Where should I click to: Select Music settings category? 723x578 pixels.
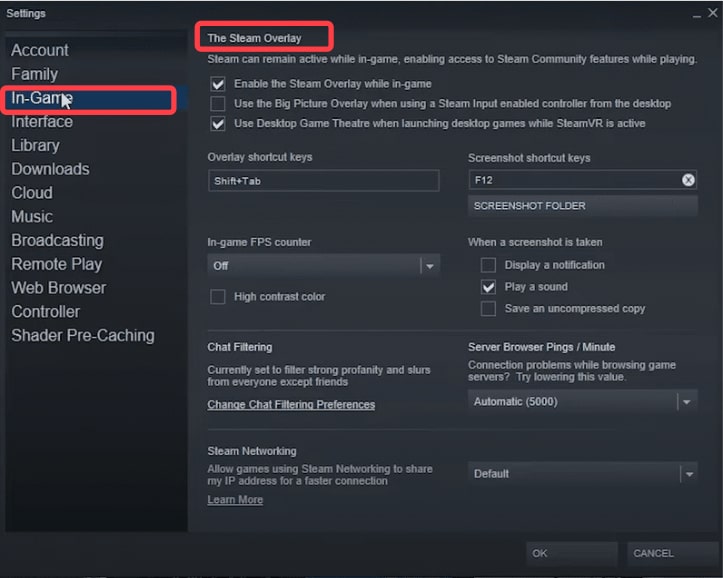pos(32,217)
